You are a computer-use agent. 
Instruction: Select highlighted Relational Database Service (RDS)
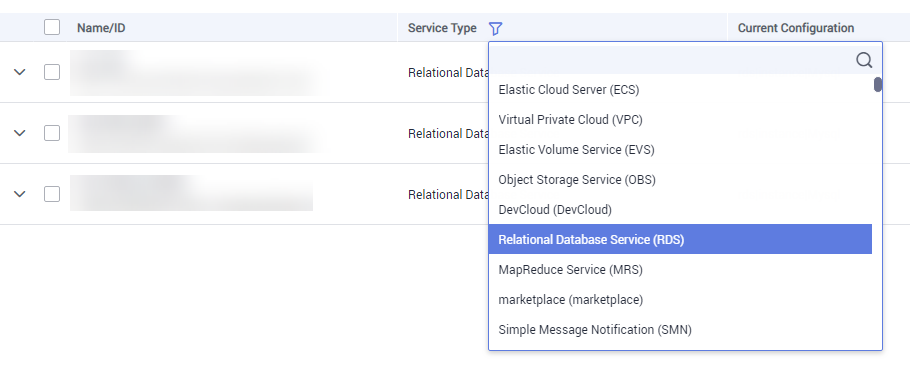tap(680, 239)
